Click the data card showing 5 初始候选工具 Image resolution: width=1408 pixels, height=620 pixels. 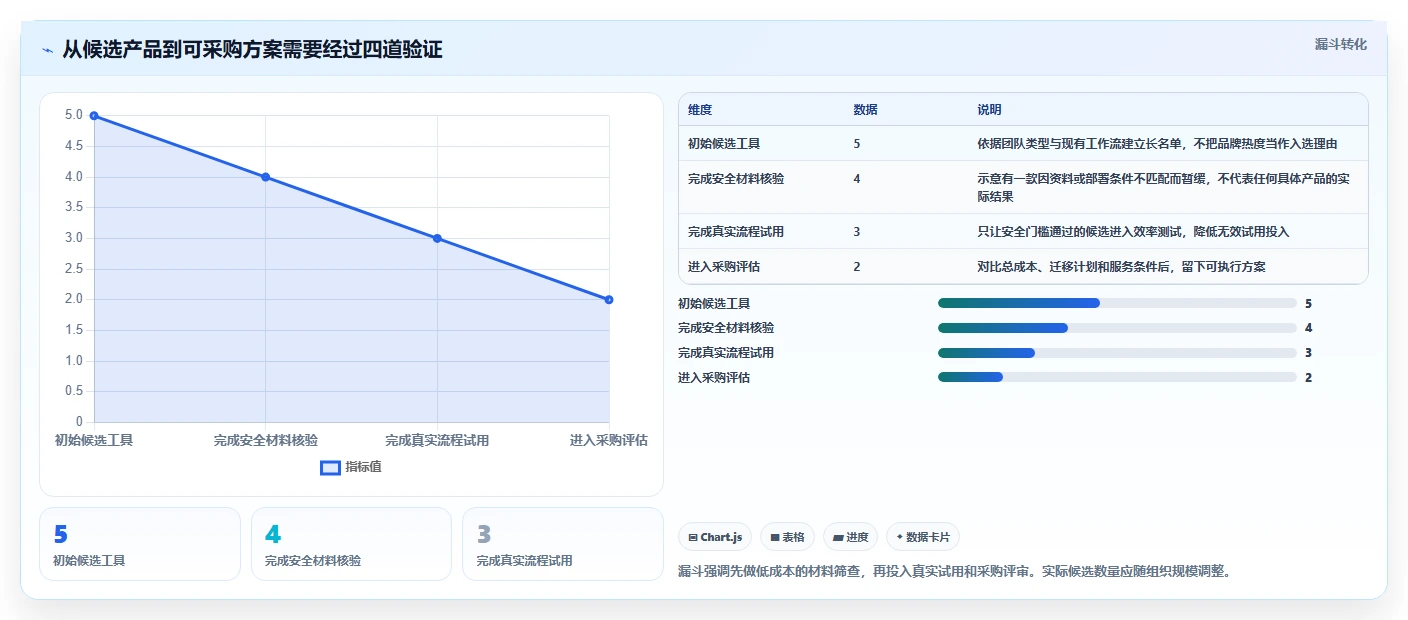point(140,544)
